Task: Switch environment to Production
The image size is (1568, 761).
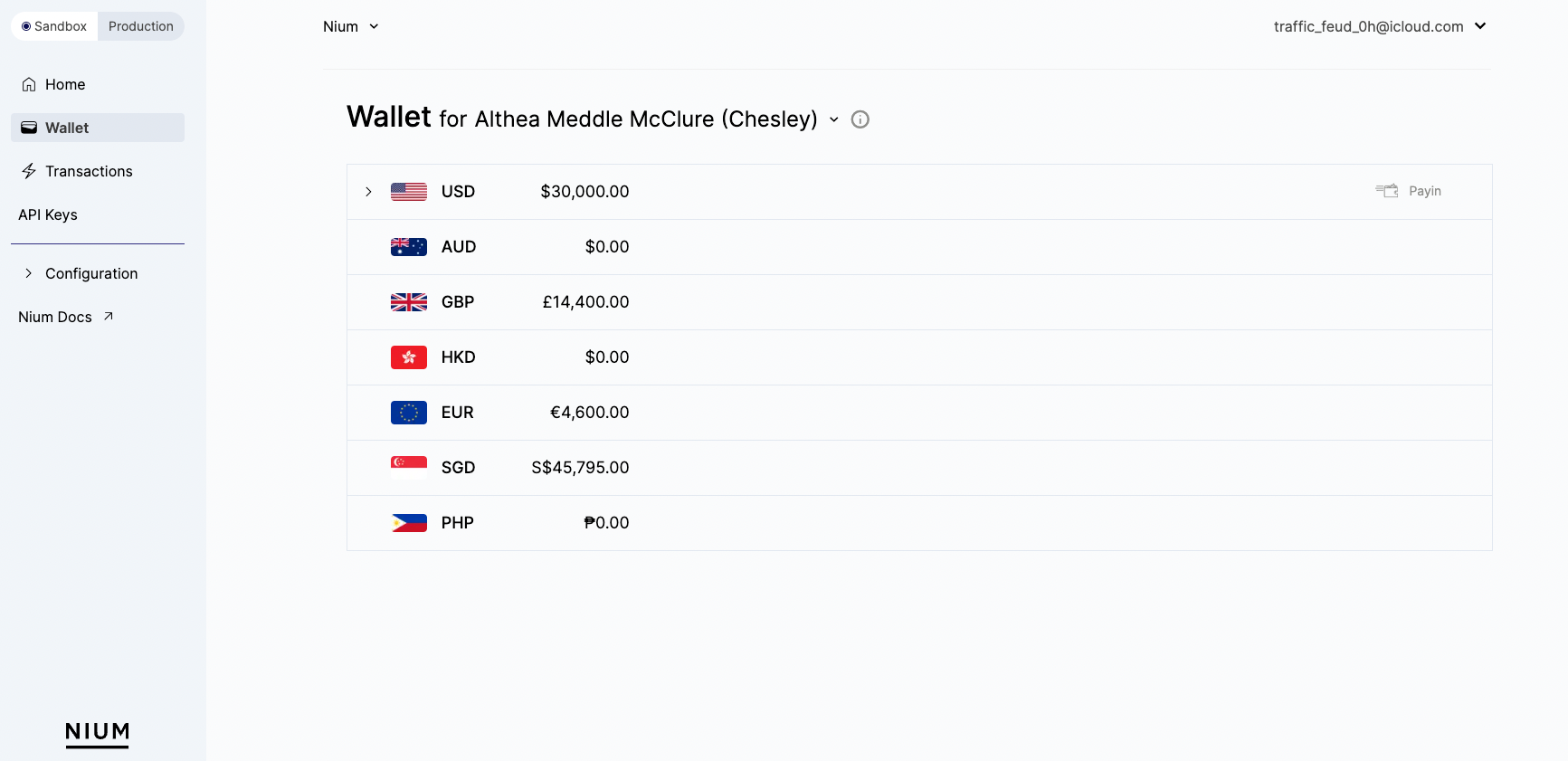Action: point(141,26)
